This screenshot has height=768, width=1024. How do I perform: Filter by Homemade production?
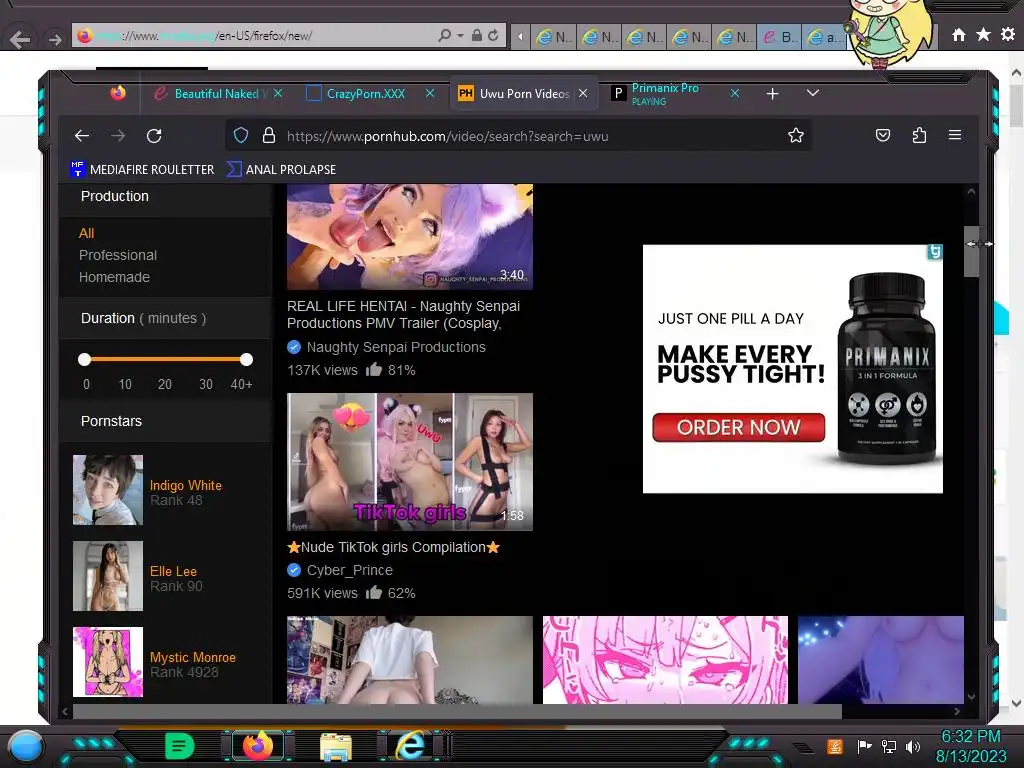coord(114,277)
